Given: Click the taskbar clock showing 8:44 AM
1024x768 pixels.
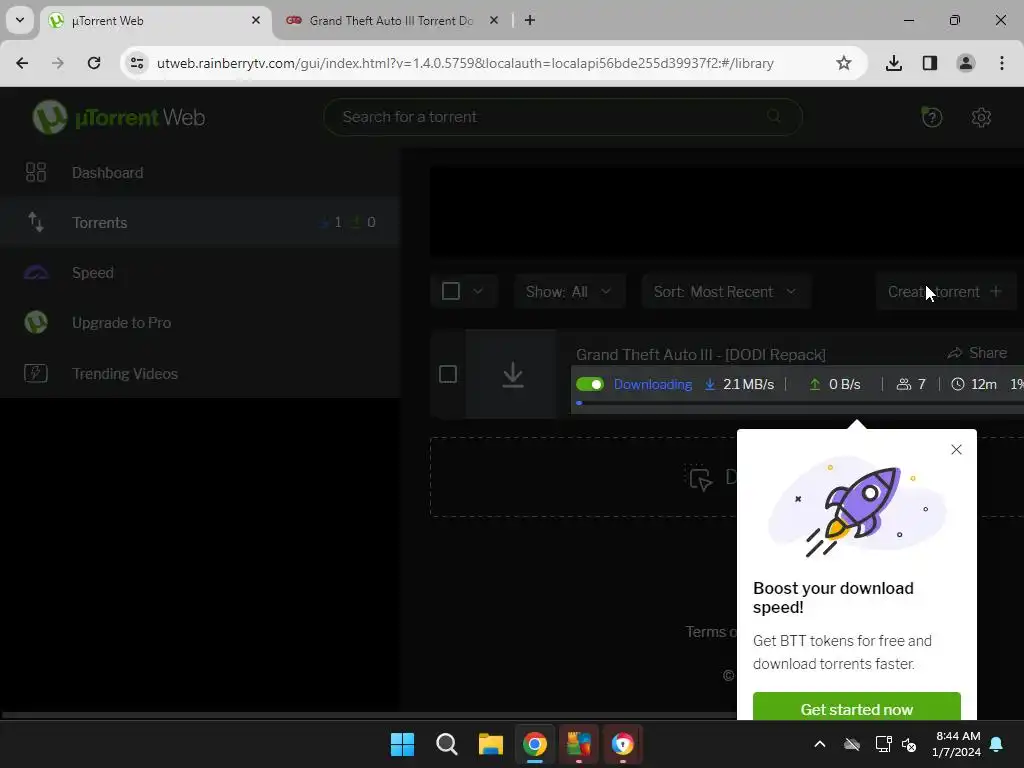Looking at the screenshot, I should click(x=957, y=744).
